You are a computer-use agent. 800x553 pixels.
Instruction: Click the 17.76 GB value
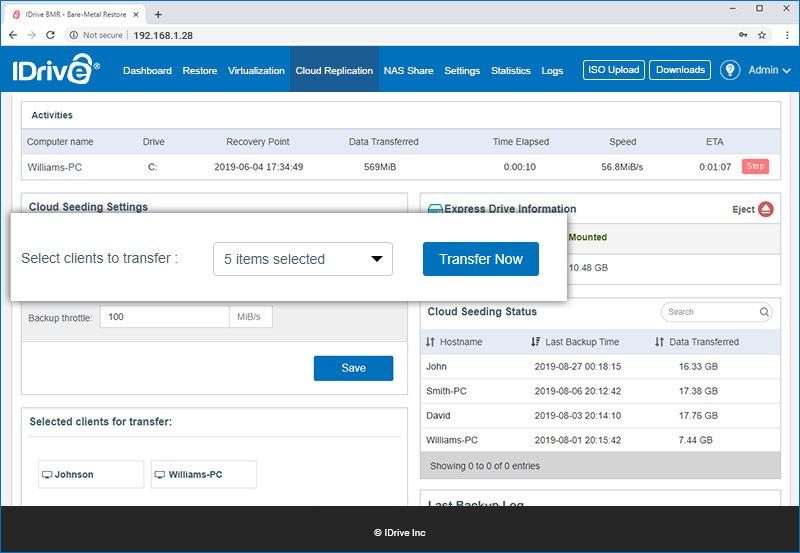pyautogui.click(x=698, y=415)
